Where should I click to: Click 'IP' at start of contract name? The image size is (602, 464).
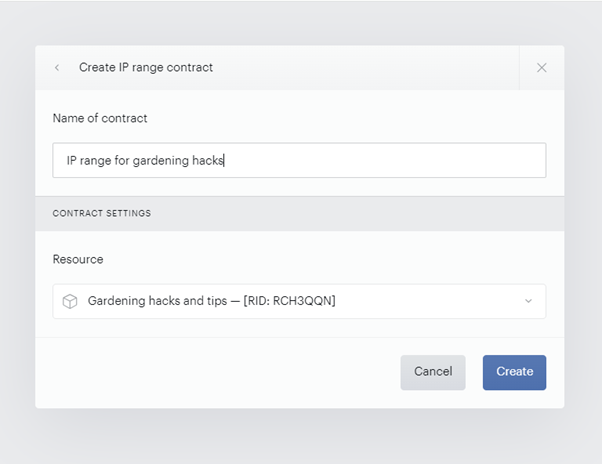[x=72, y=160]
